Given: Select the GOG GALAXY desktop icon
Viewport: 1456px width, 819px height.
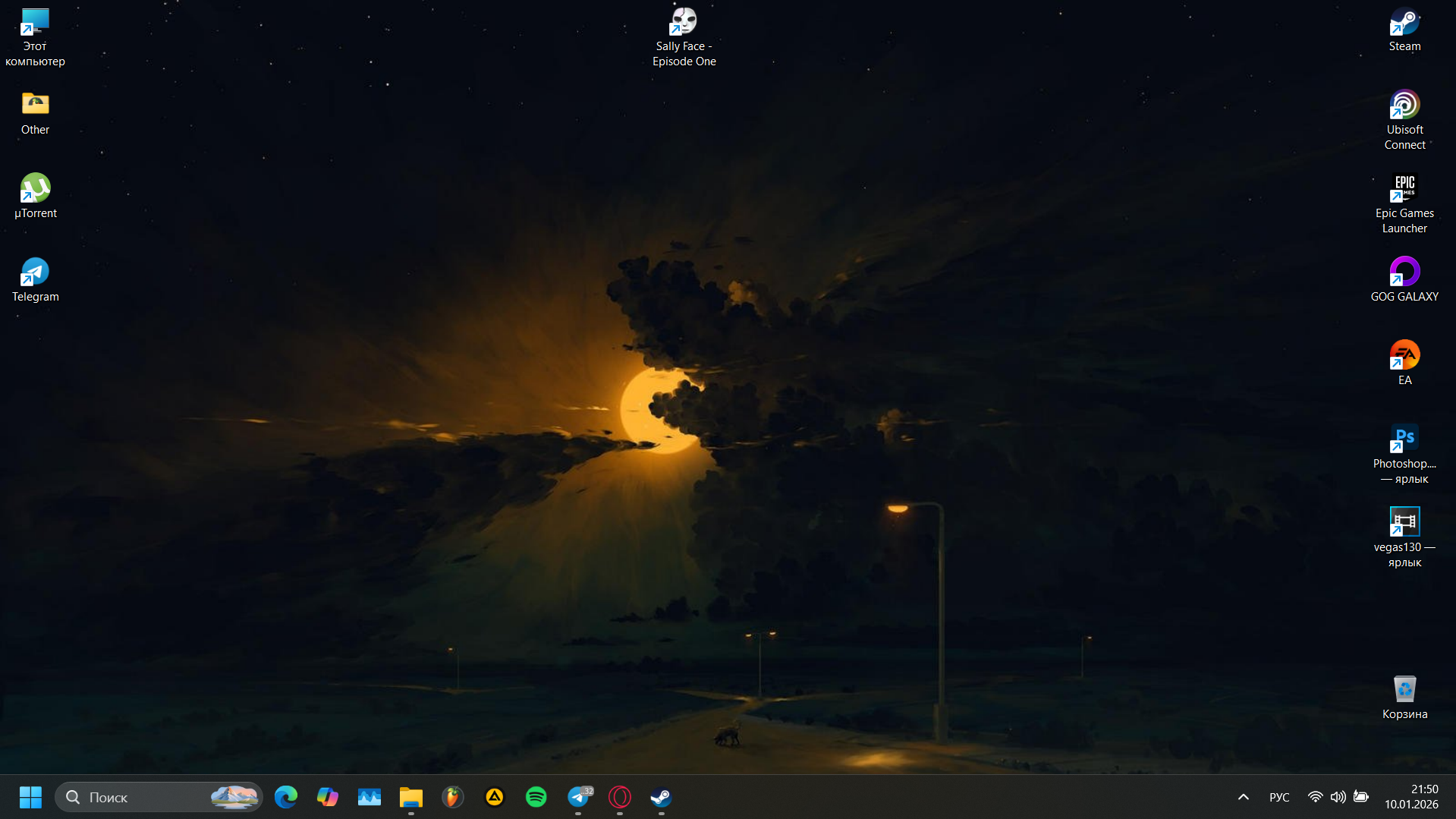Looking at the screenshot, I should point(1404,279).
